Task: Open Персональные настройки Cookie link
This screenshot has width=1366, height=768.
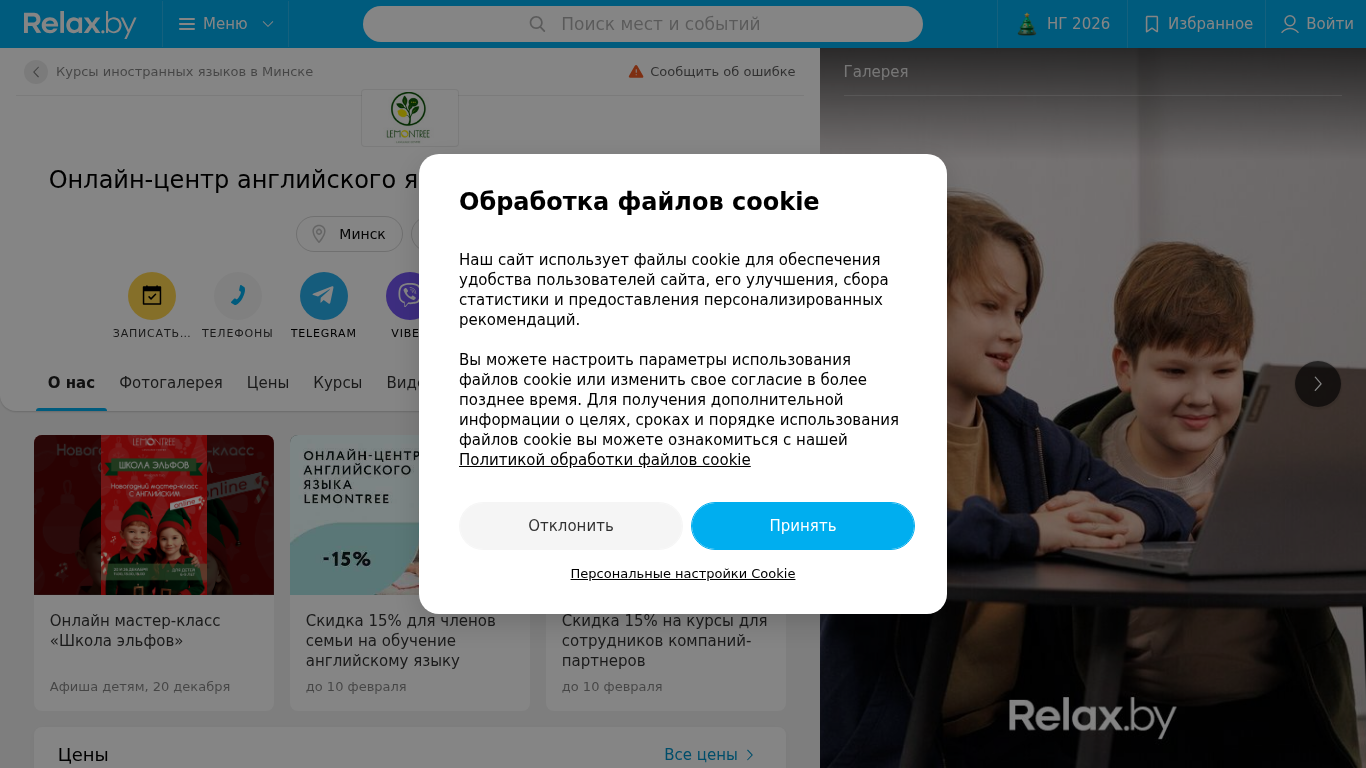Action: click(x=683, y=574)
